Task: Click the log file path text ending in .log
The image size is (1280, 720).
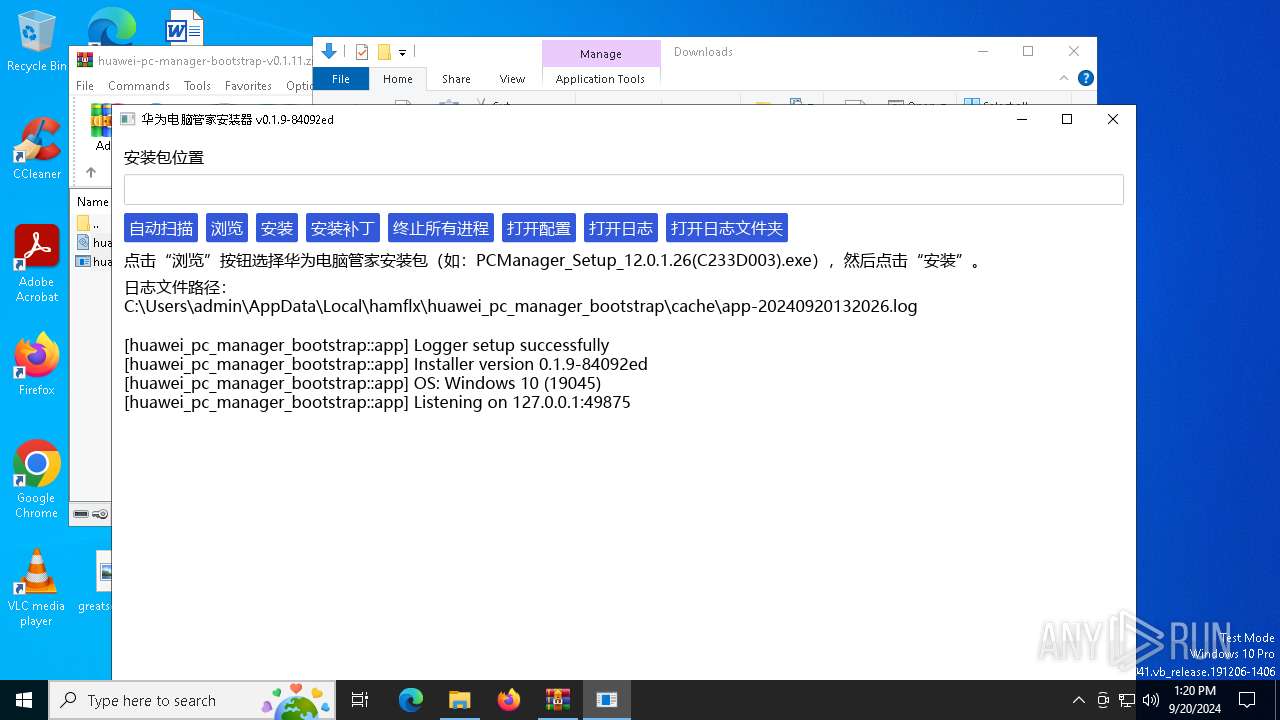Action: [x=520, y=306]
